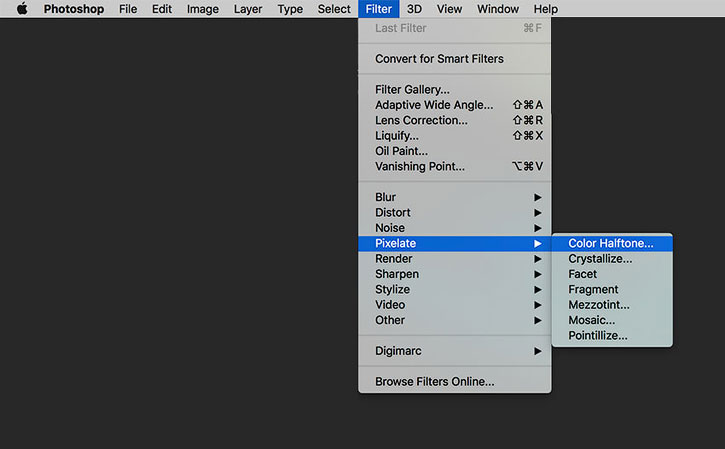Choose Color Halftone filter
This screenshot has height=449, width=725.
(612, 243)
